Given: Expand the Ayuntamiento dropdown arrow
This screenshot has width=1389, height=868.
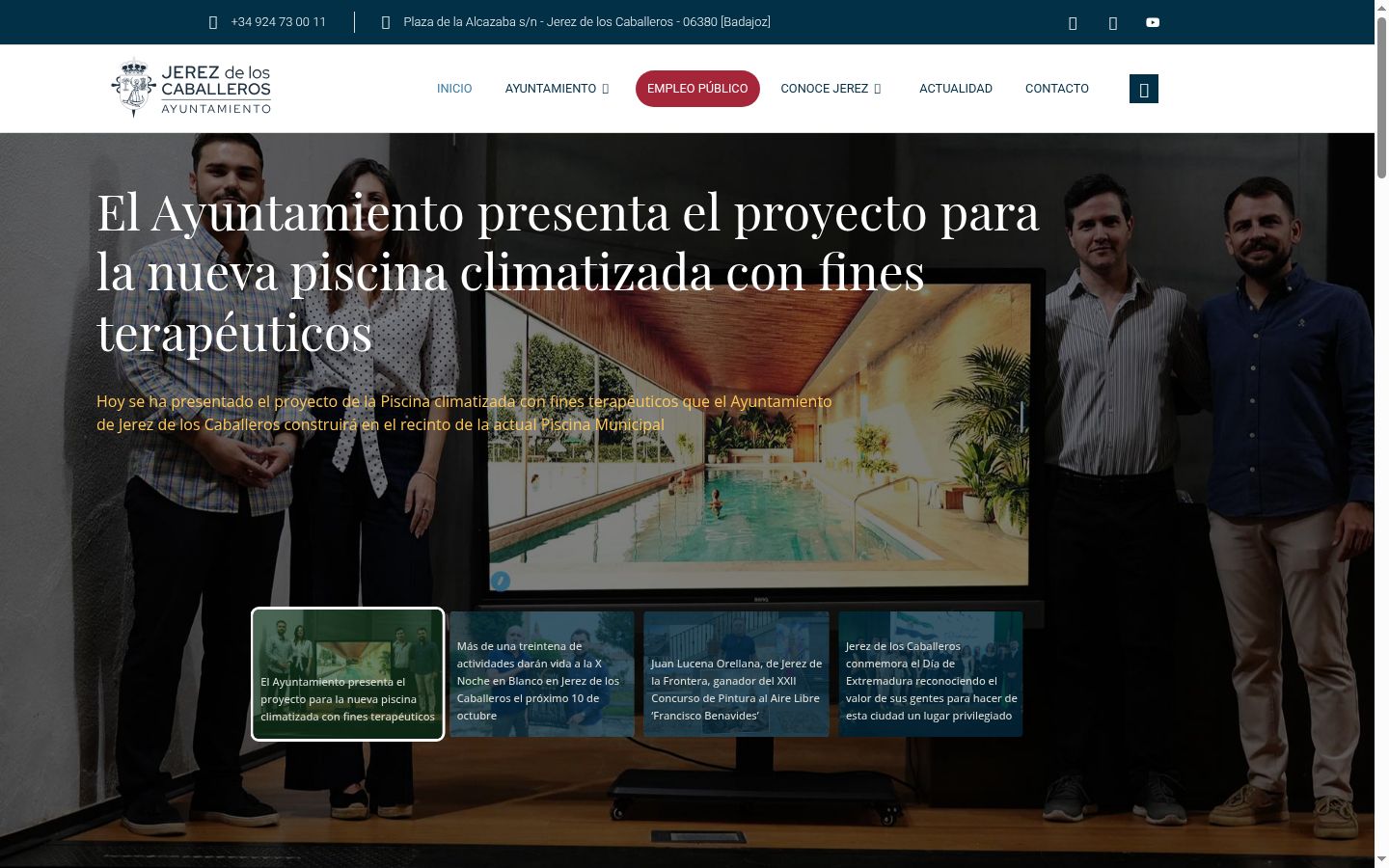Looking at the screenshot, I should point(606,89).
